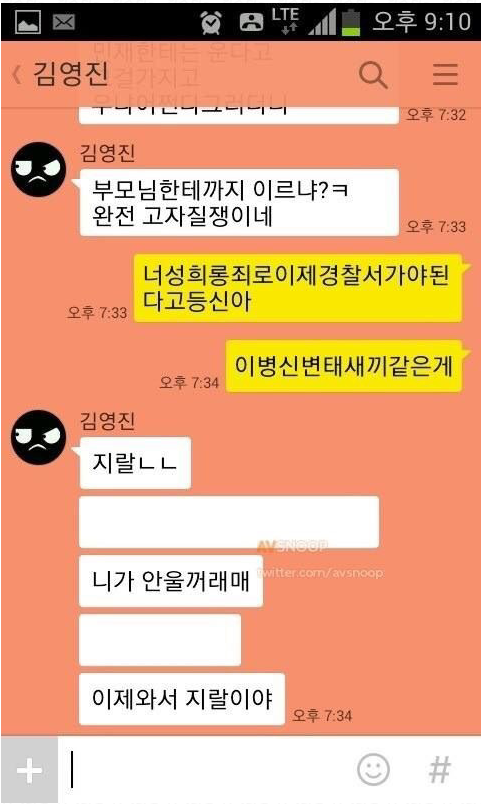This screenshot has height=804, width=481.
Task: Select the yellow bubble starting 너성희롱죄로
Action: (298, 288)
